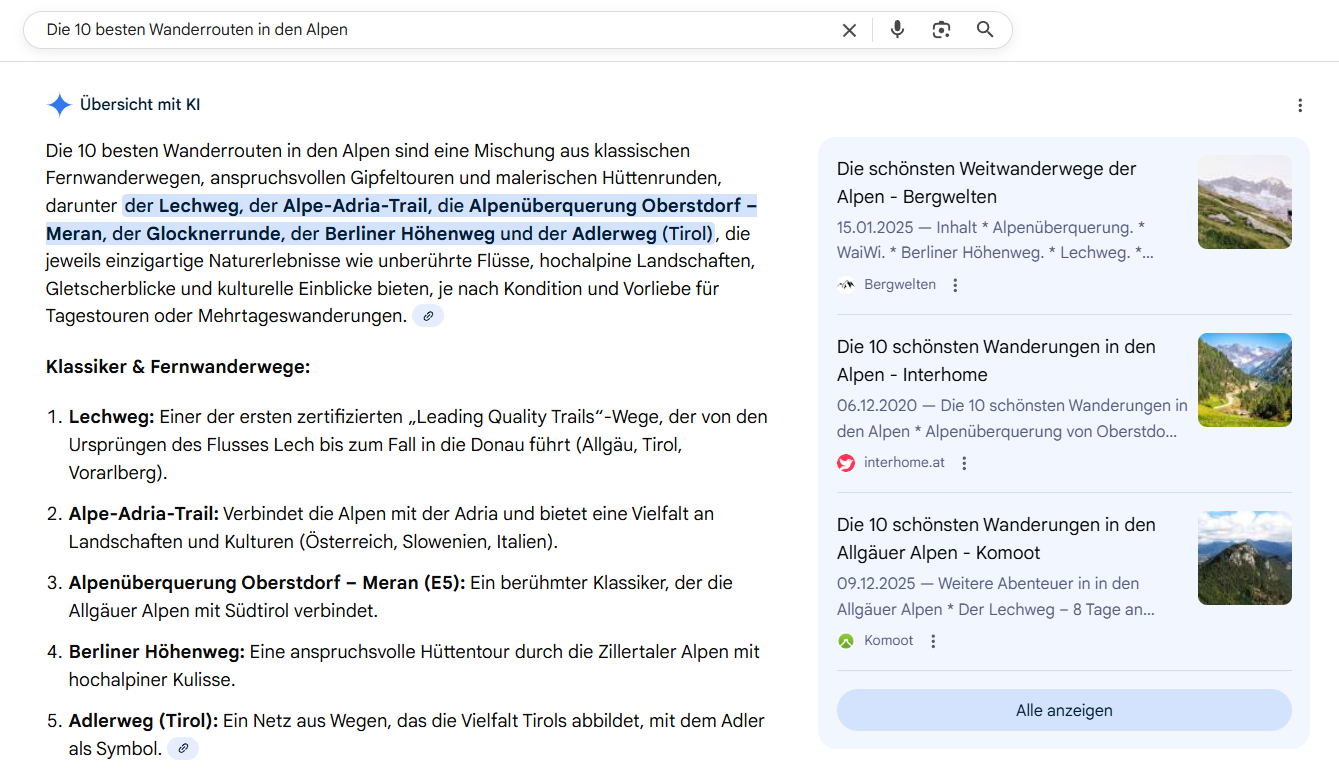This screenshot has width=1339, height=778.
Task: Click the source link chip after 'als Symbol'
Action: 183,748
